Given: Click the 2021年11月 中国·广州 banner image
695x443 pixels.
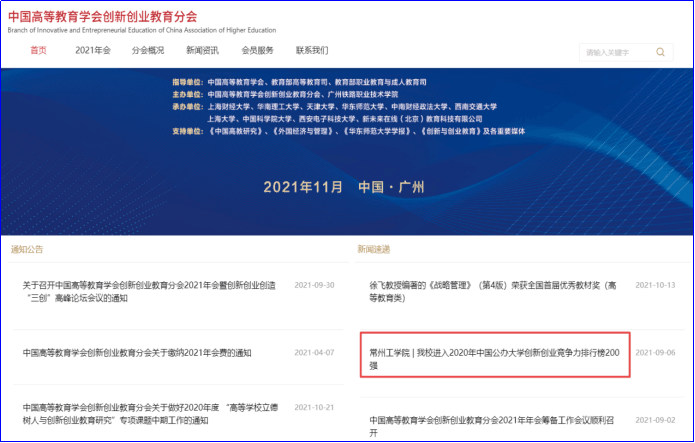Looking at the screenshot, I should click(x=345, y=150).
